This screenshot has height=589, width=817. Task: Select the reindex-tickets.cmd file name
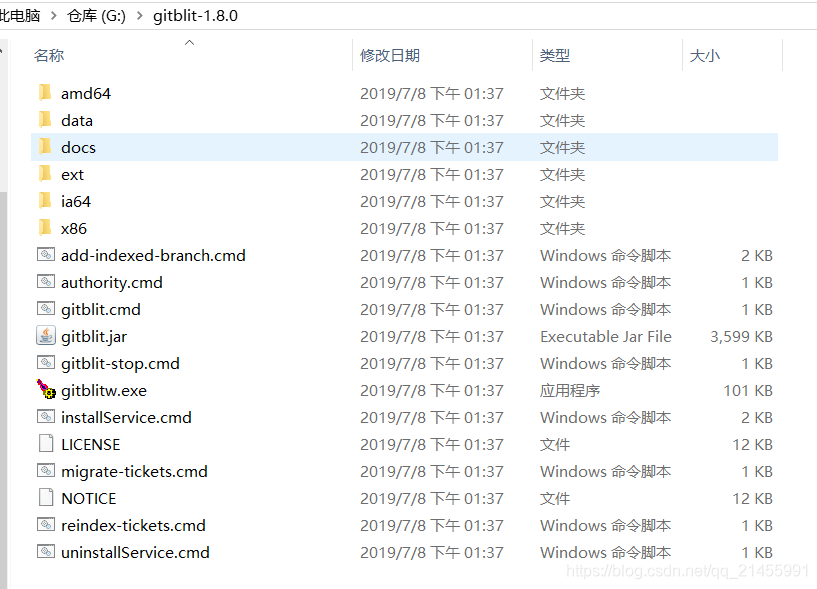pos(133,525)
